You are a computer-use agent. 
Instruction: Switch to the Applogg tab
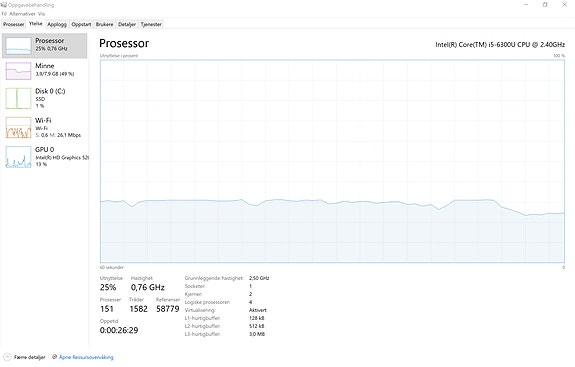pos(57,25)
